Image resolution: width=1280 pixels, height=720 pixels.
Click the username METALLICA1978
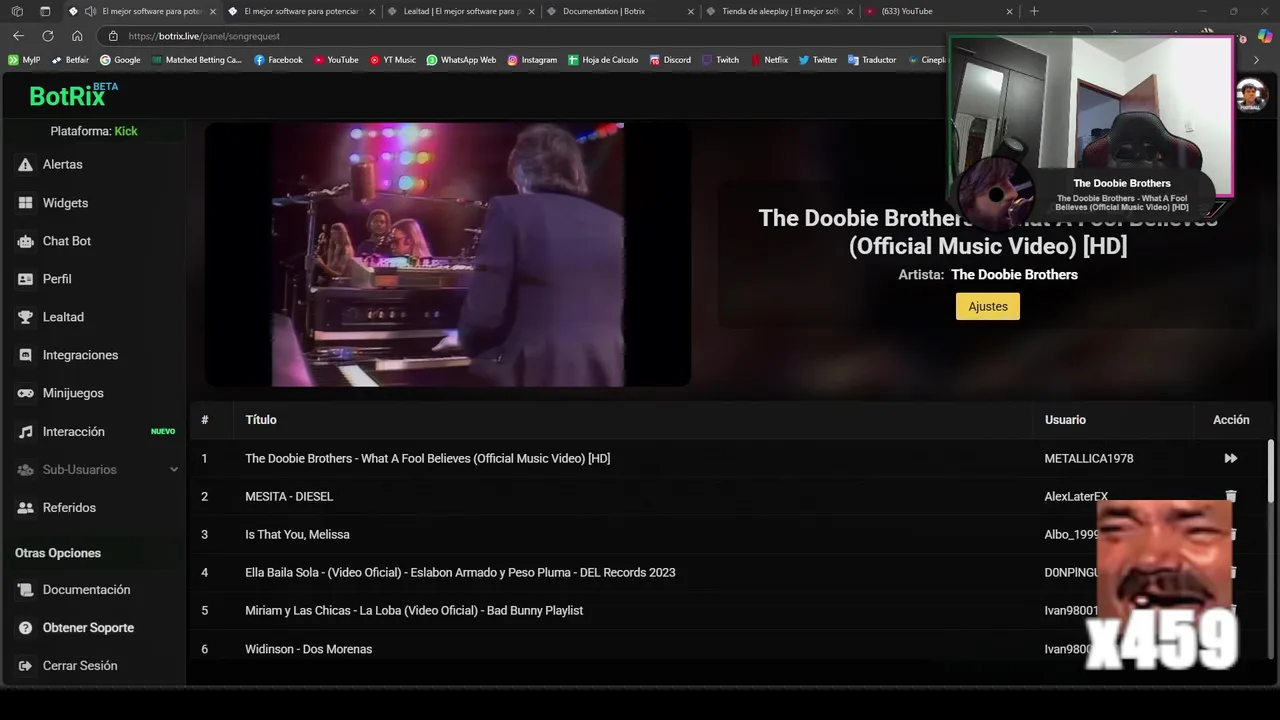(x=1089, y=459)
